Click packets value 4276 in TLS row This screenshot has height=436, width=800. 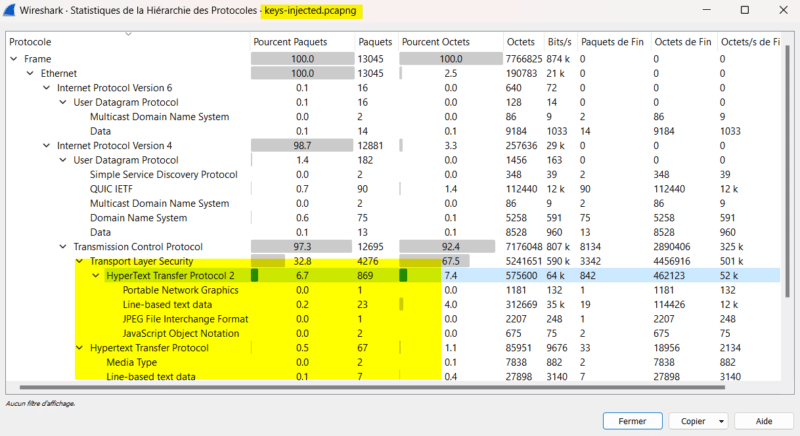pyautogui.click(x=367, y=261)
